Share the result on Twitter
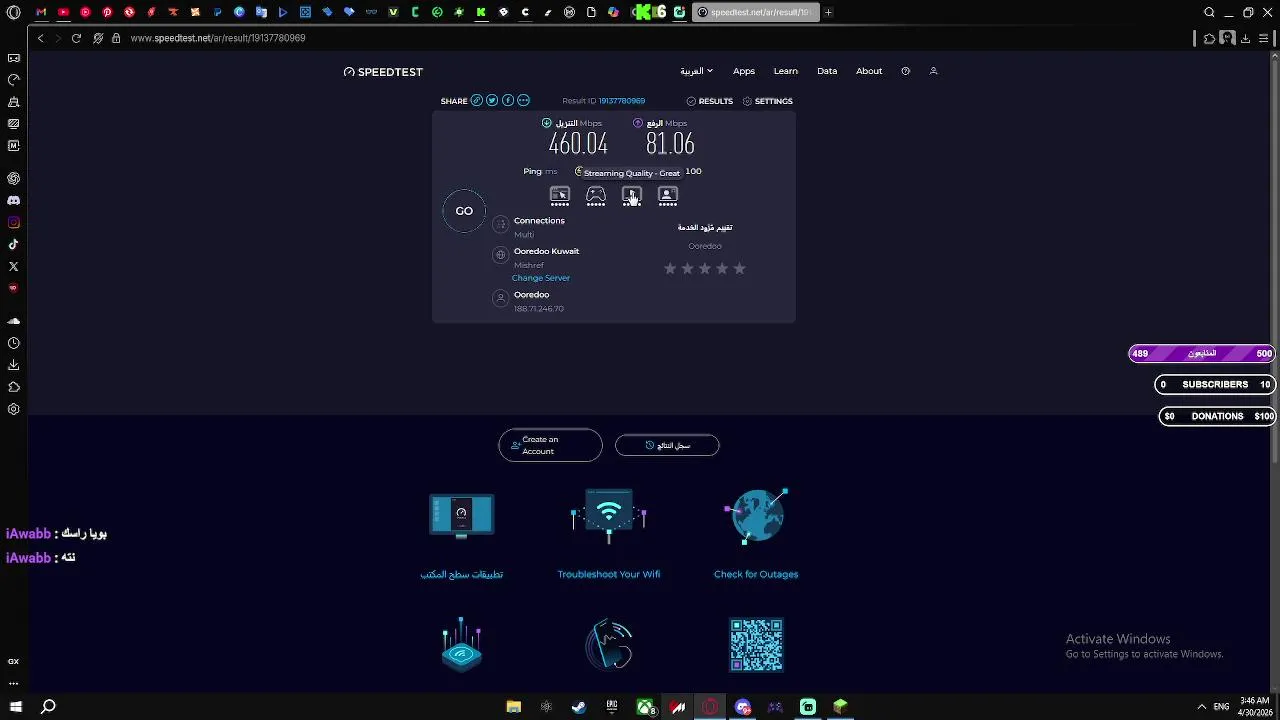Image resolution: width=1280 pixels, height=720 pixels. pyautogui.click(x=492, y=101)
